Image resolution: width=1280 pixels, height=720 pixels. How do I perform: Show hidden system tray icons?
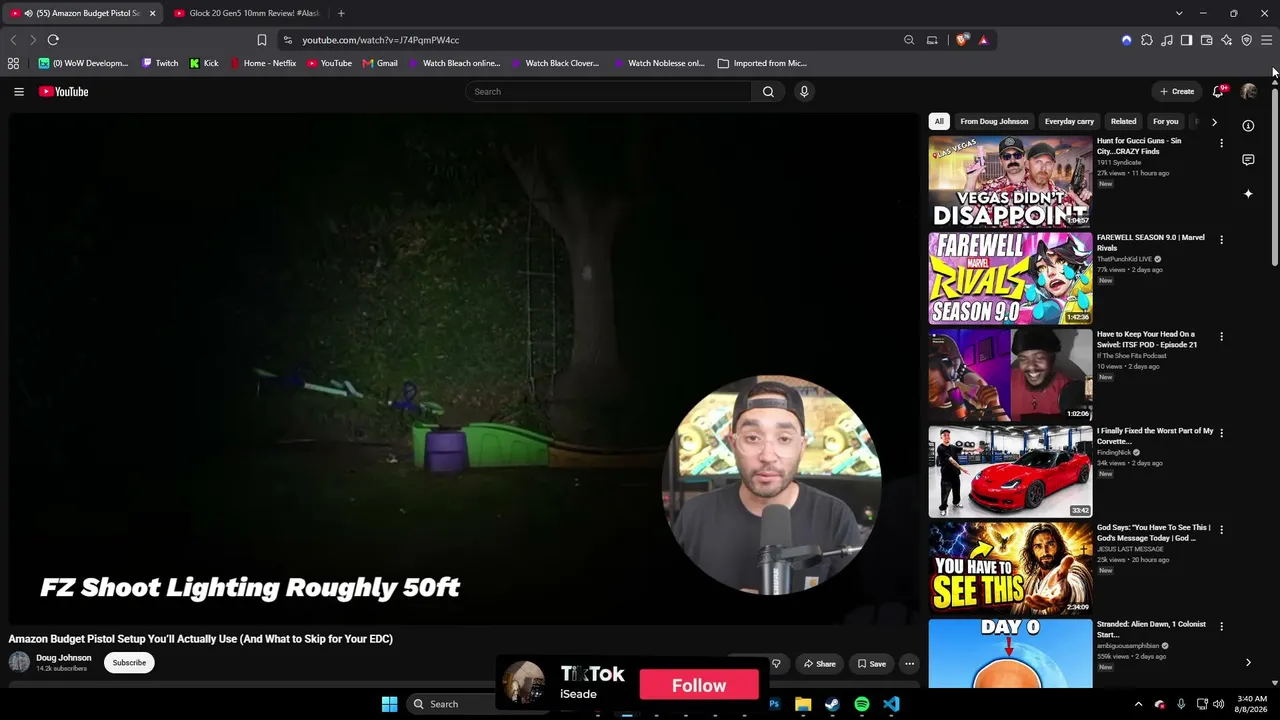1138,704
